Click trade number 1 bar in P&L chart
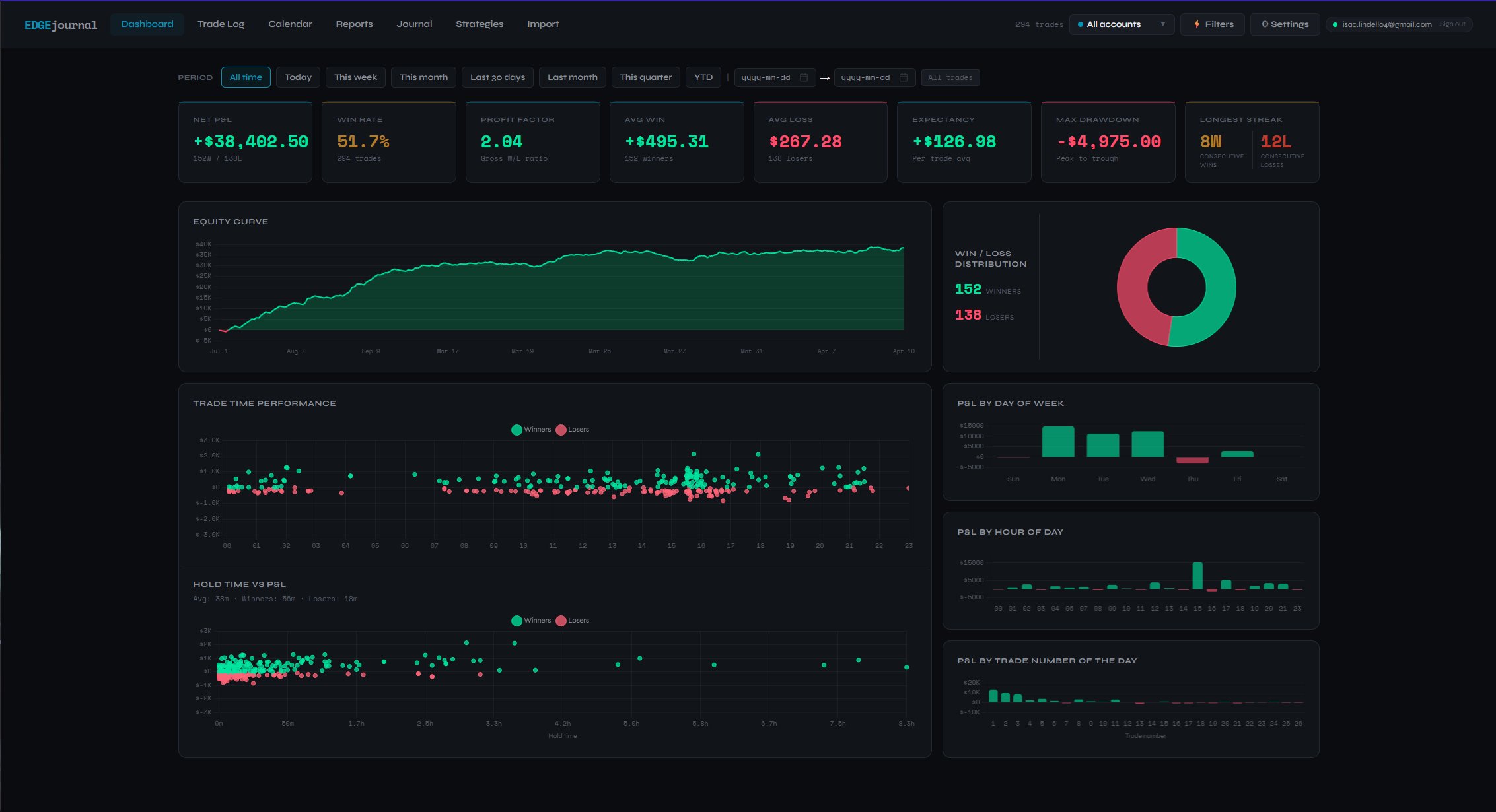This screenshot has height=812, width=1496. (x=993, y=696)
